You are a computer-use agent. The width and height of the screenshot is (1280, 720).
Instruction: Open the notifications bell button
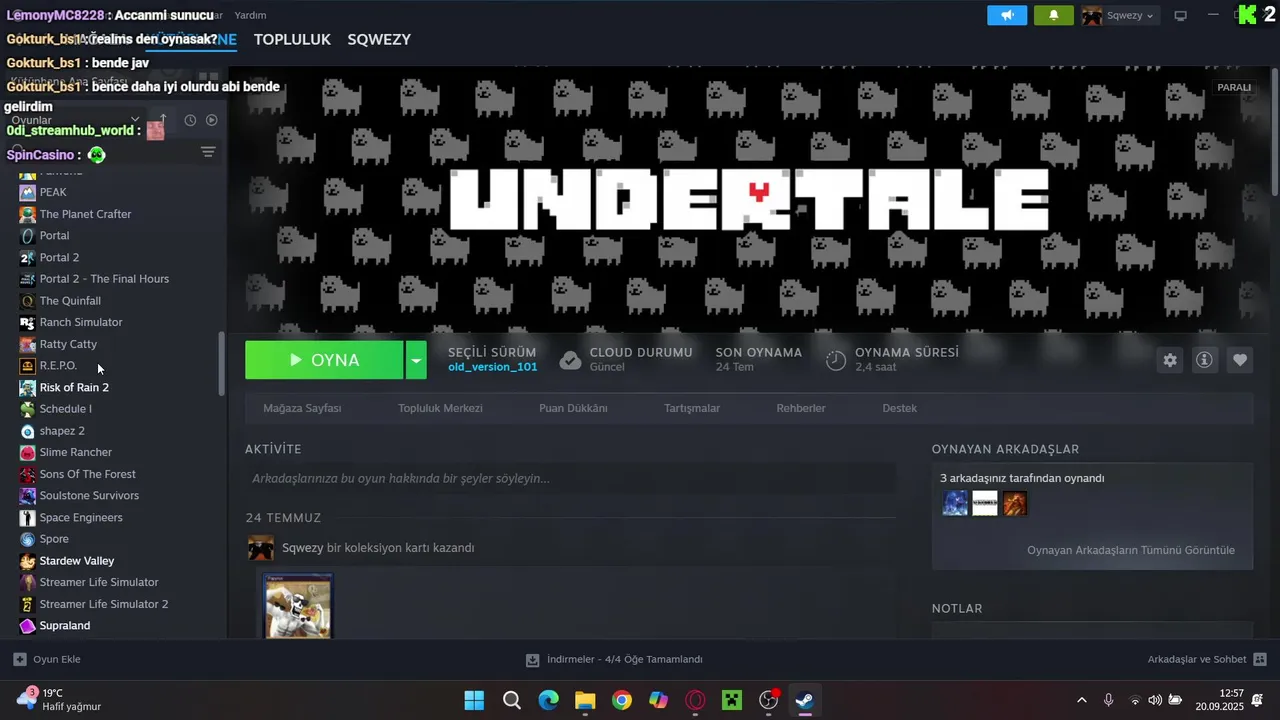(x=1053, y=15)
